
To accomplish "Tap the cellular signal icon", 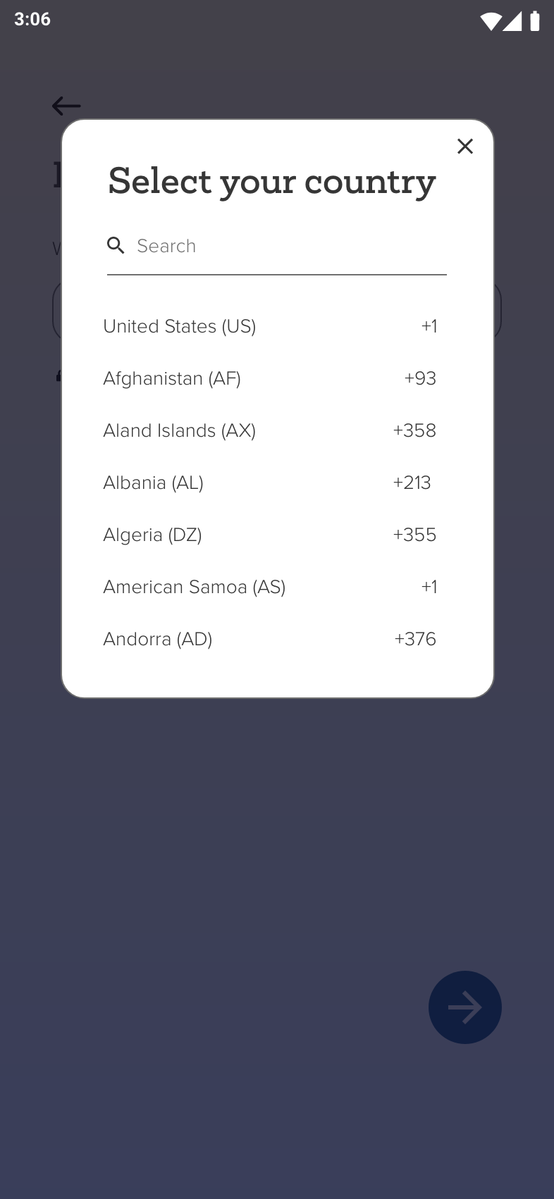I will coord(512,21).
